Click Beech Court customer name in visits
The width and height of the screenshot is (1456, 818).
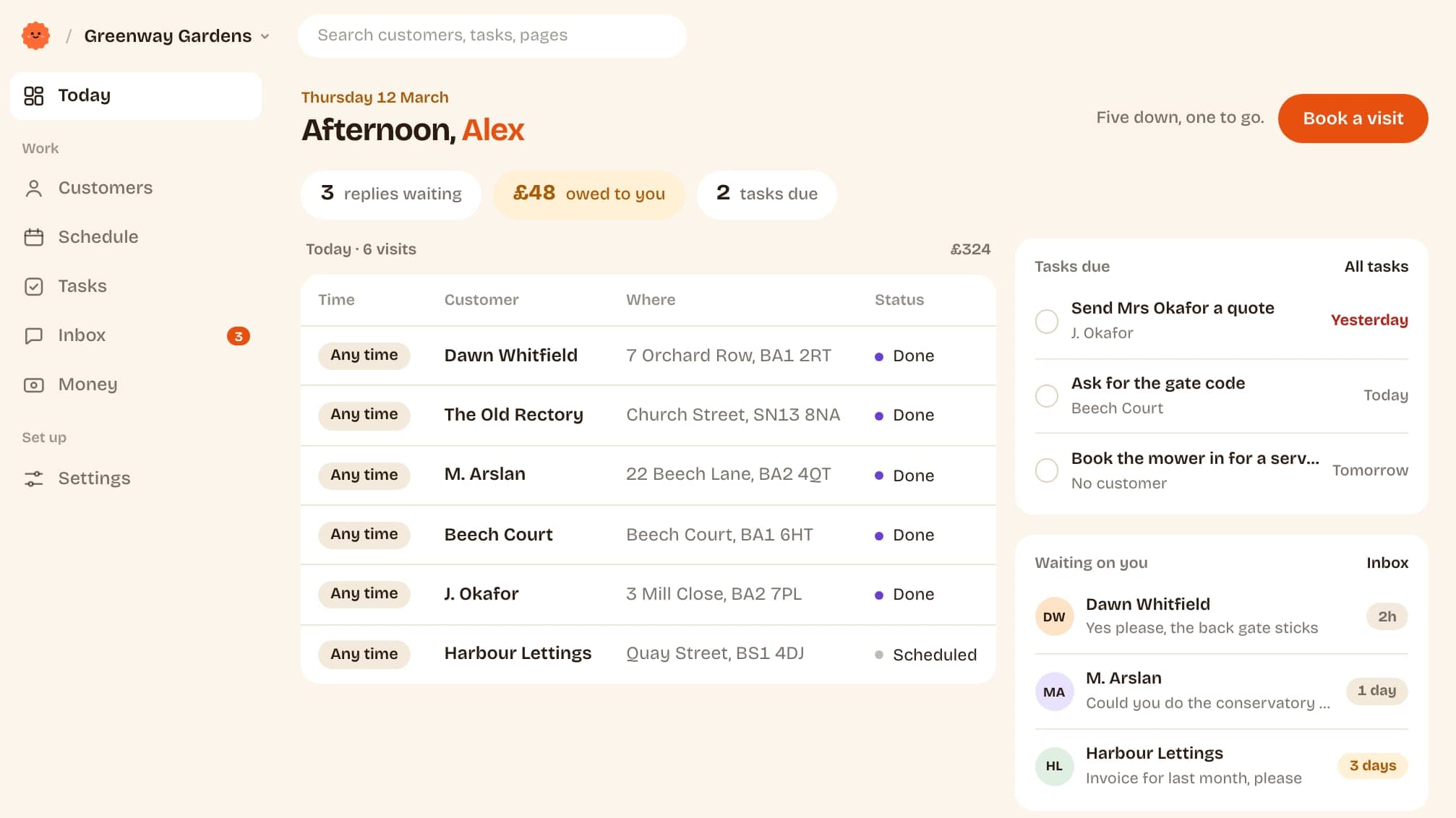tap(498, 535)
